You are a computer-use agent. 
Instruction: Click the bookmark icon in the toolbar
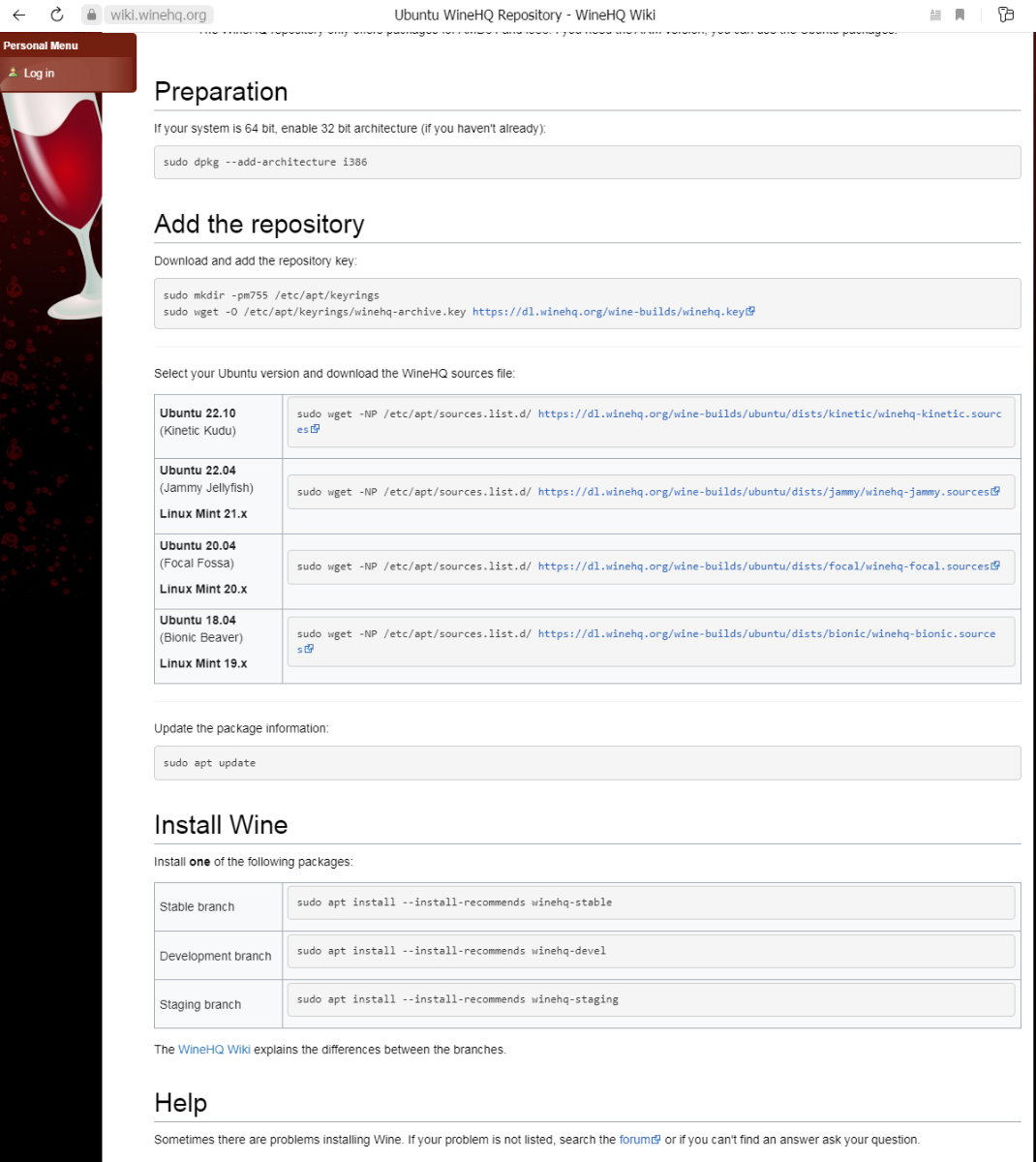[960, 15]
